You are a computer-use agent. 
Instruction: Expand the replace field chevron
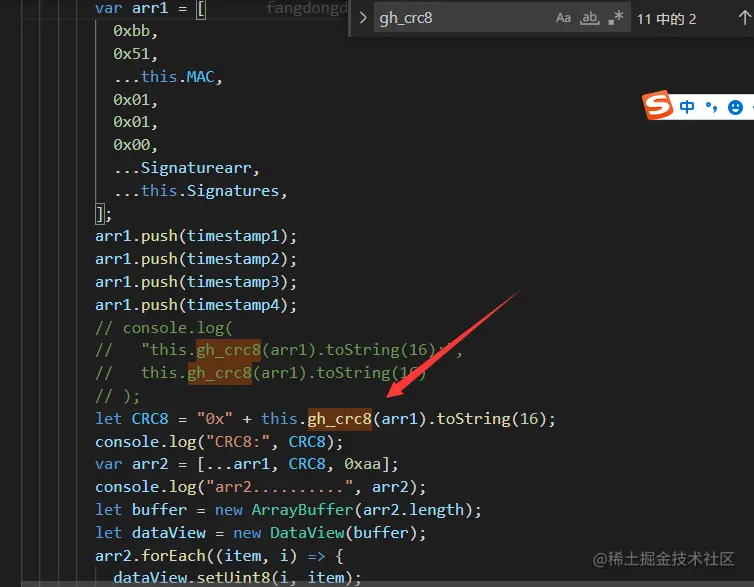(363, 18)
